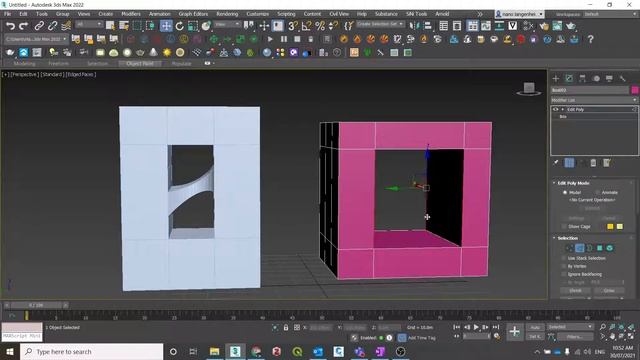This screenshot has height=360, width=640.
Task: Click the orange cage color swatch
Action: 610,227
